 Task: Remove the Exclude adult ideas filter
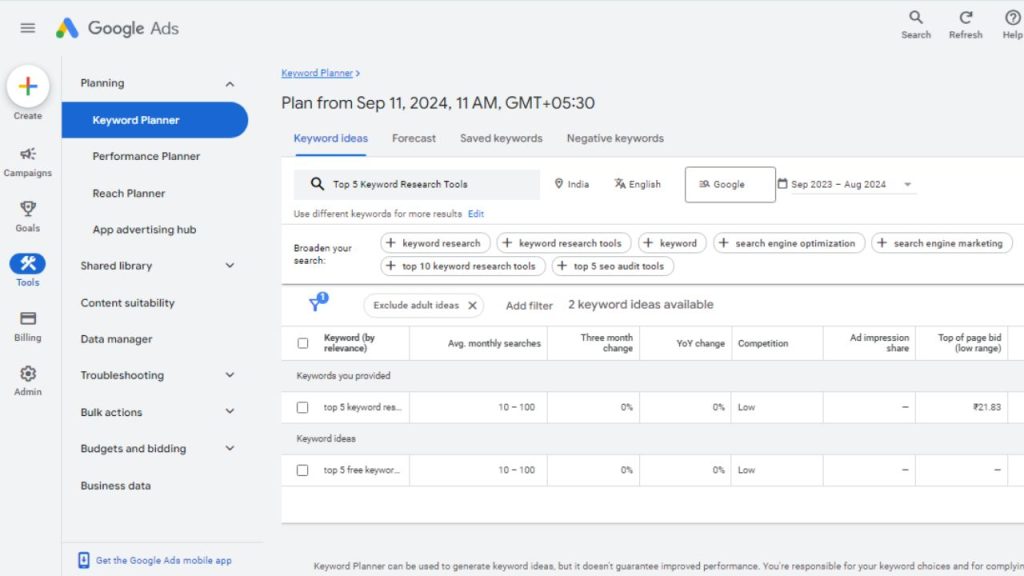473,305
